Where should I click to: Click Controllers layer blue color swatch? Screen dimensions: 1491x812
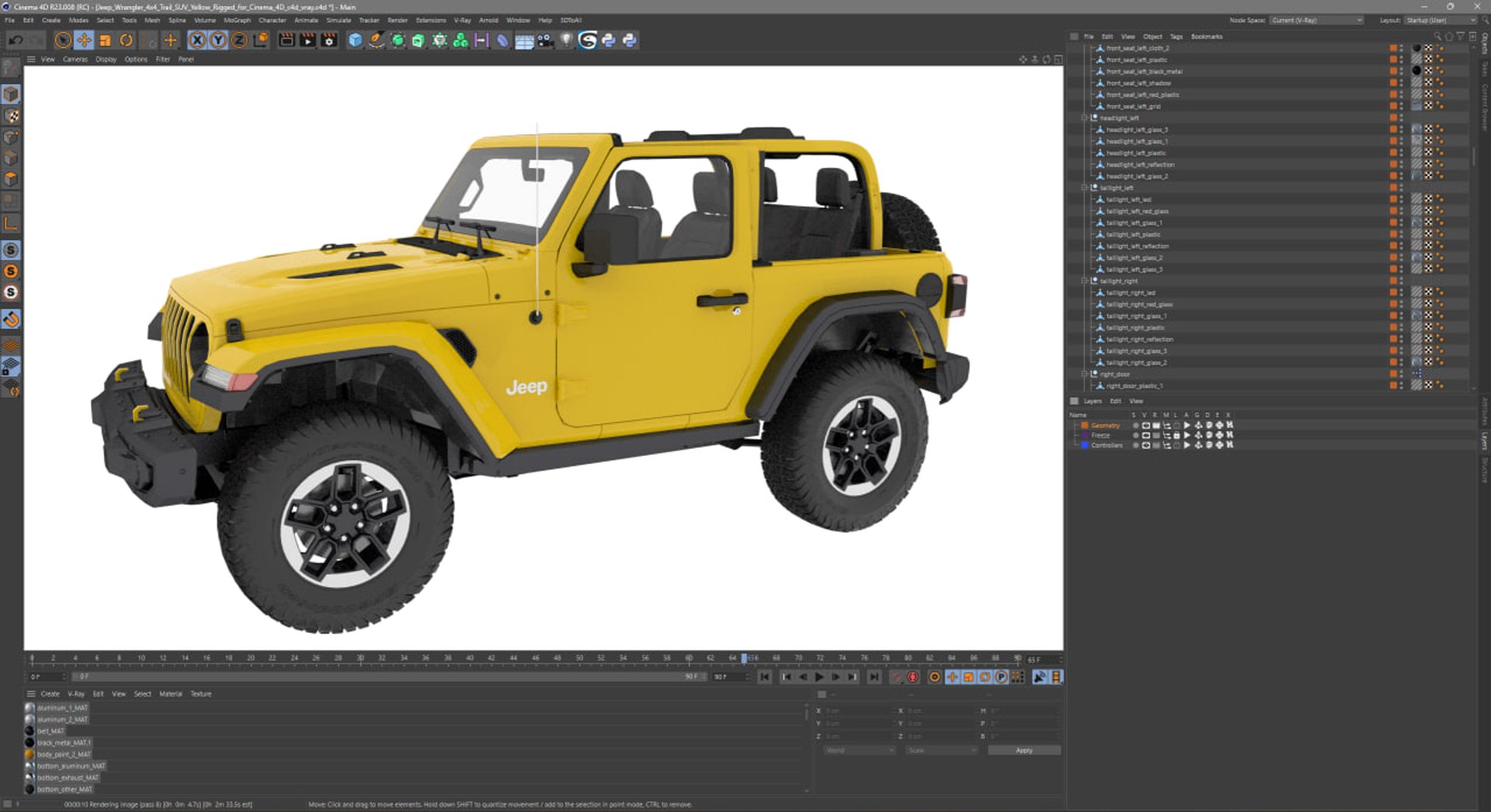(x=1085, y=446)
